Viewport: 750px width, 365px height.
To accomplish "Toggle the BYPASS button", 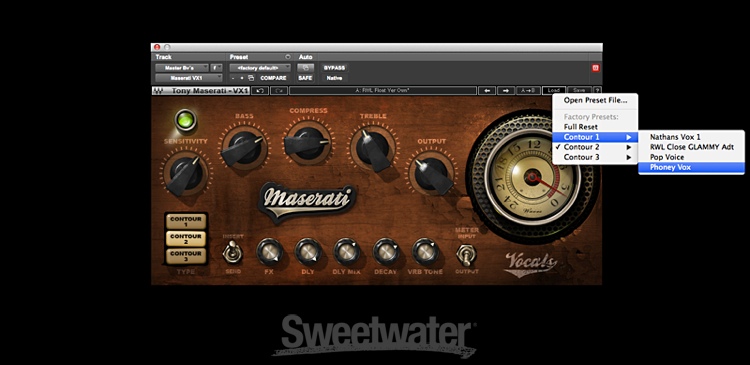I will 334,68.
